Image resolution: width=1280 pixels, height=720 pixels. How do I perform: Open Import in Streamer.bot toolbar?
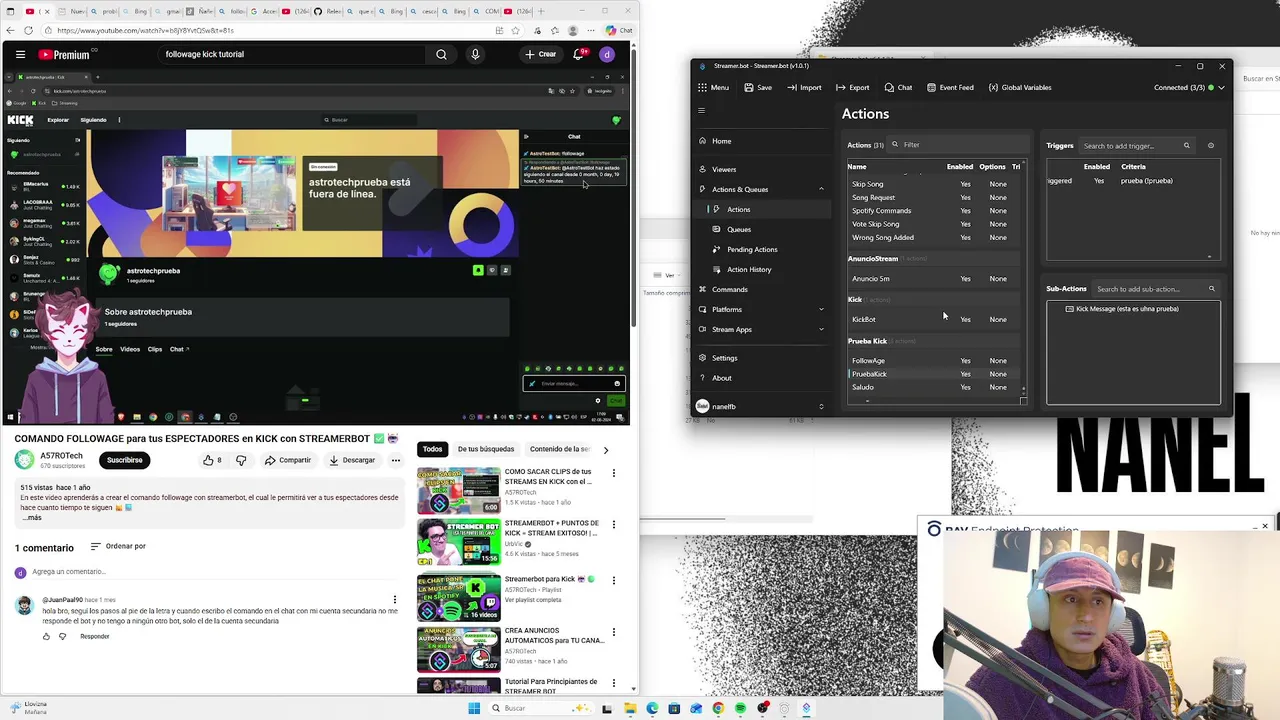(804, 87)
